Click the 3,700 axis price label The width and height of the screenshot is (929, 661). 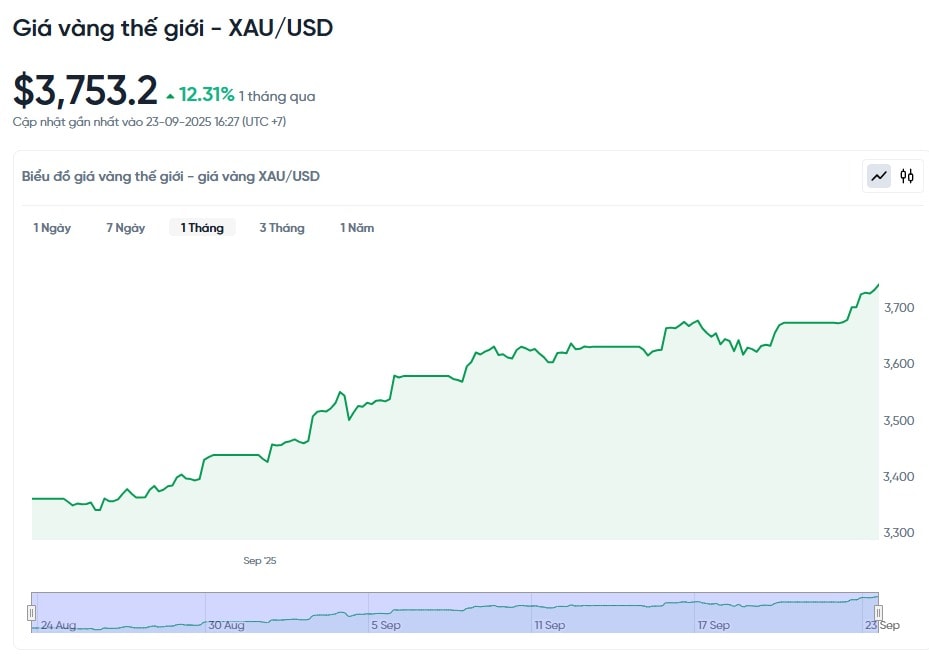tap(899, 307)
